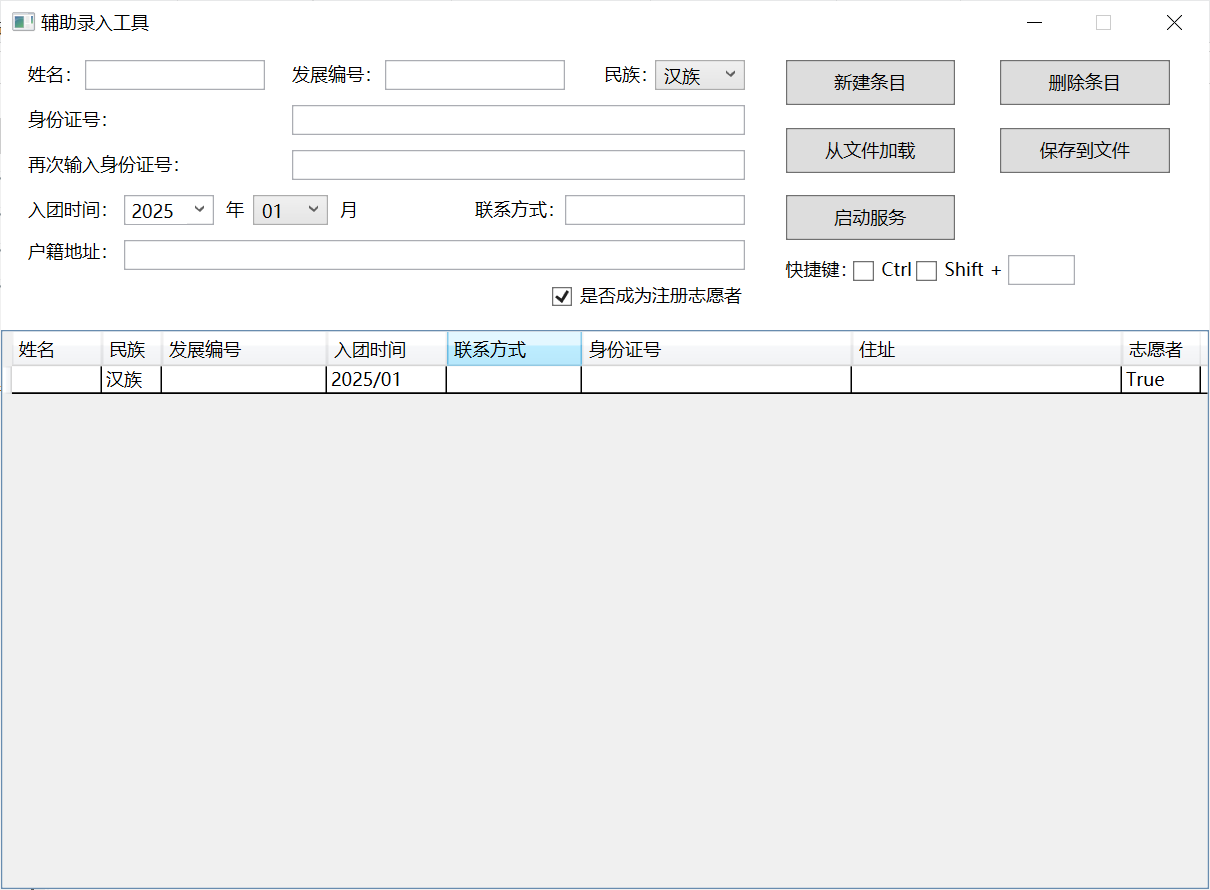The height and width of the screenshot is (890, 1210).
Task: Click the 户籍地址 input field
Action: (x=434, y=255)
